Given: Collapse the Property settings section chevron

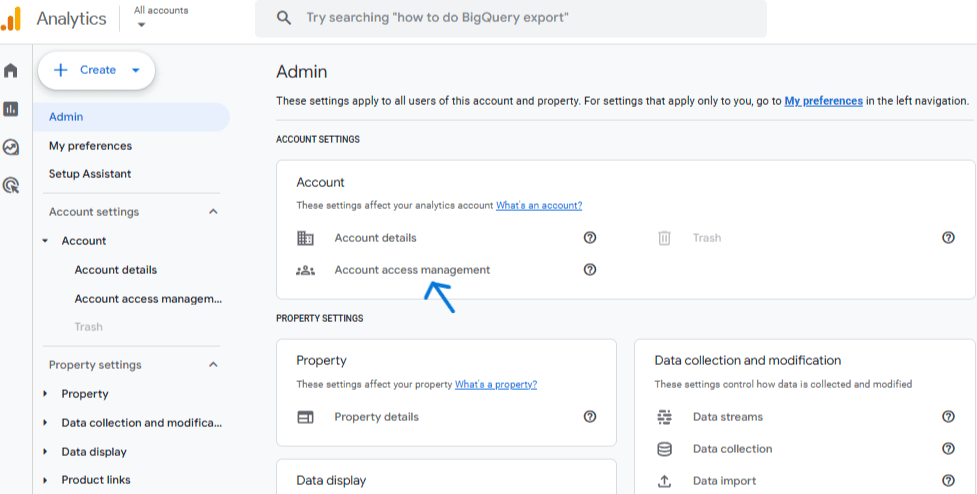Looking at the screenshot, I should click(213, 365).
